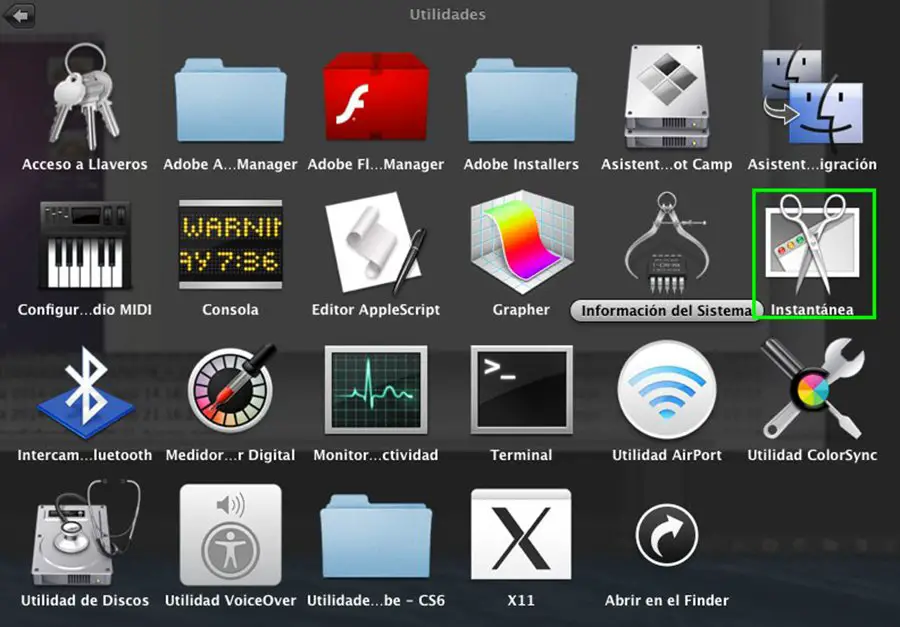The width and height of the screenshot is (900, 627).
Task: Click the Utilidade...be - CS6 label
Action: (376, 601)
